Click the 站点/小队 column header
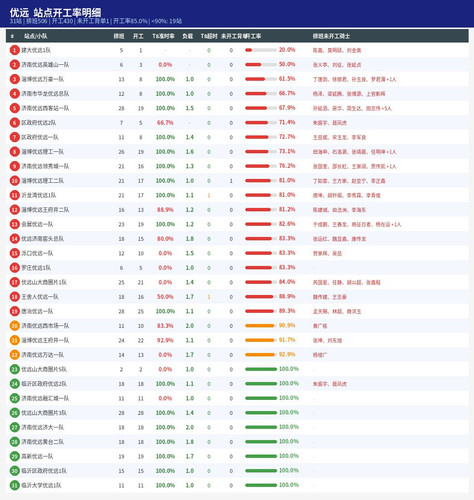 point(35,36)
